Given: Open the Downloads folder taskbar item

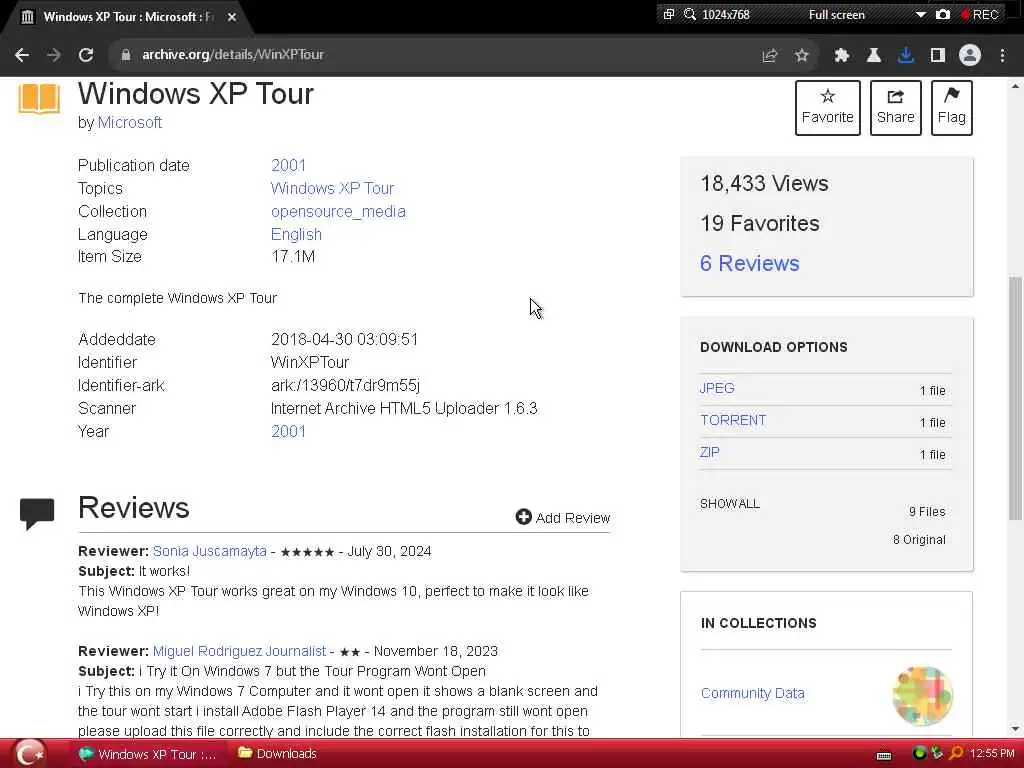Looking at the screenshot, I should [x=278, y=754].
